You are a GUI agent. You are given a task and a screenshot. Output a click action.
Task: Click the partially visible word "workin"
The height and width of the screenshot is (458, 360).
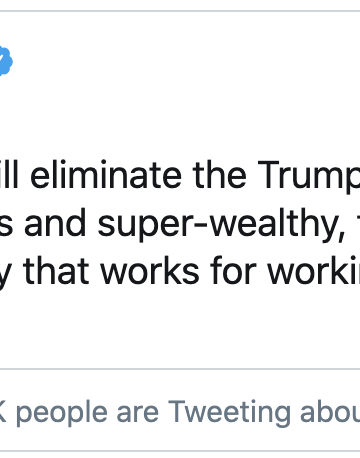tap(314, 271)
